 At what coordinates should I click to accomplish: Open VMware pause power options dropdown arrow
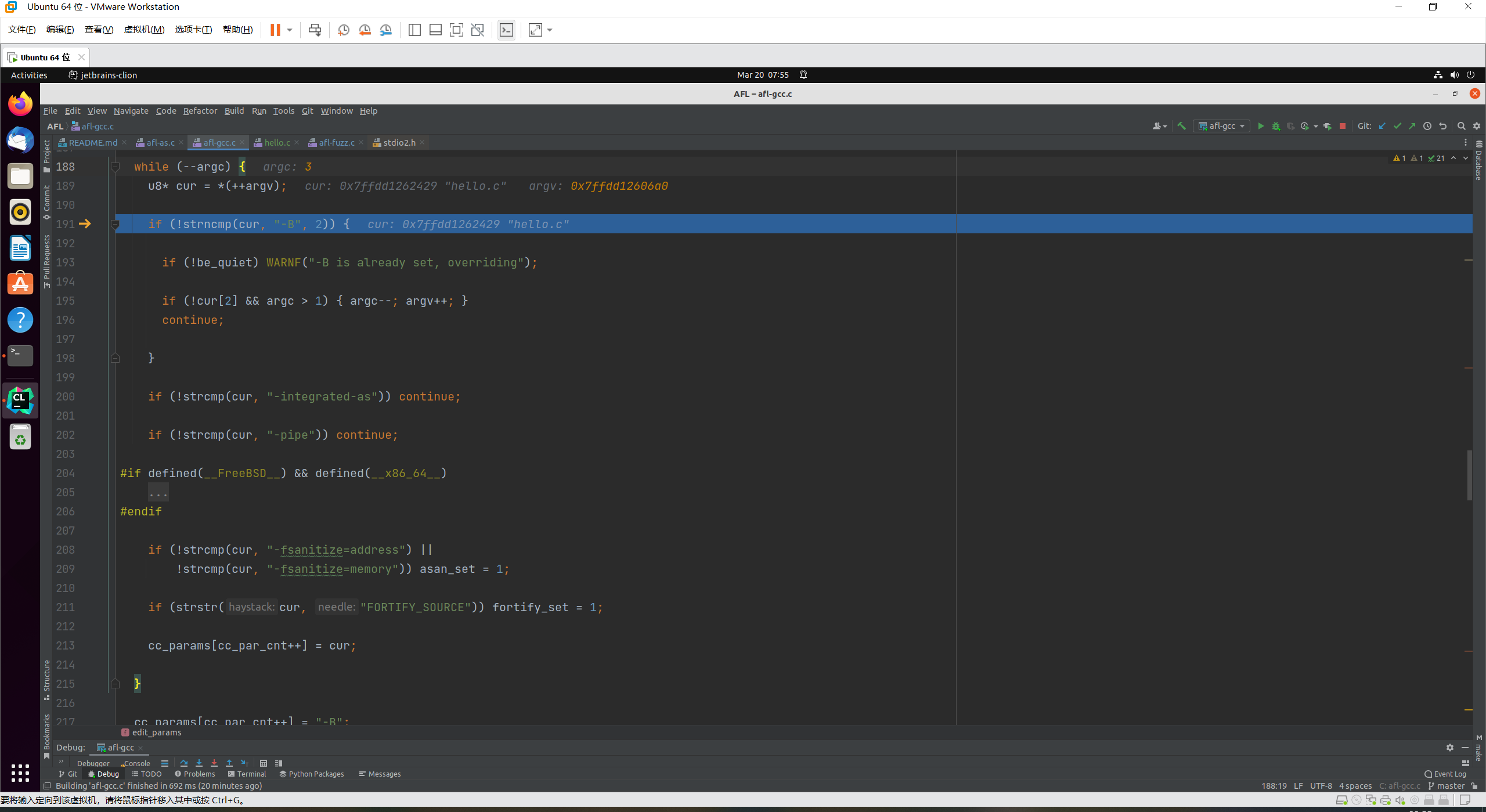290,30
